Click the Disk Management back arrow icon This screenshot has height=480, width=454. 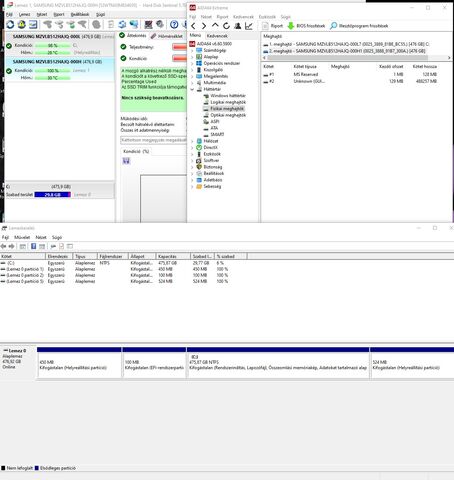[4, 246]
